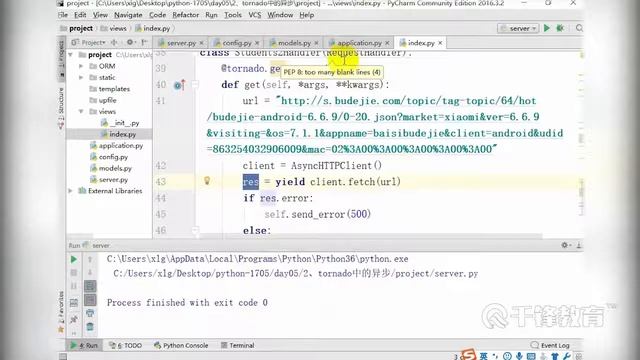Toggle soft-wrap in Run console
Screen dimensions: 640x360
click(x=90, y=286)
